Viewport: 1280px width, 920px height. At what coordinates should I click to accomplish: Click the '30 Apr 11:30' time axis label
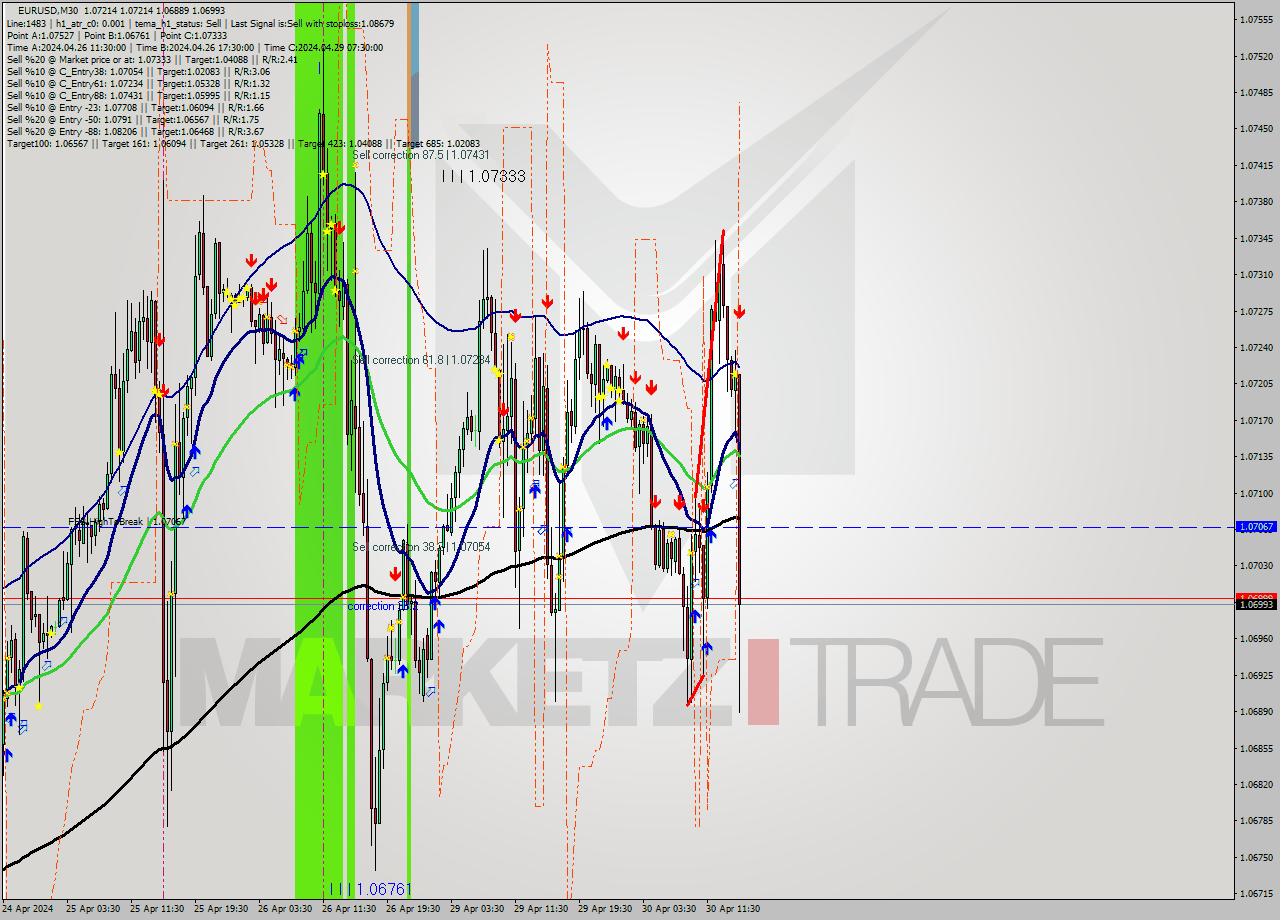[733, 909]
